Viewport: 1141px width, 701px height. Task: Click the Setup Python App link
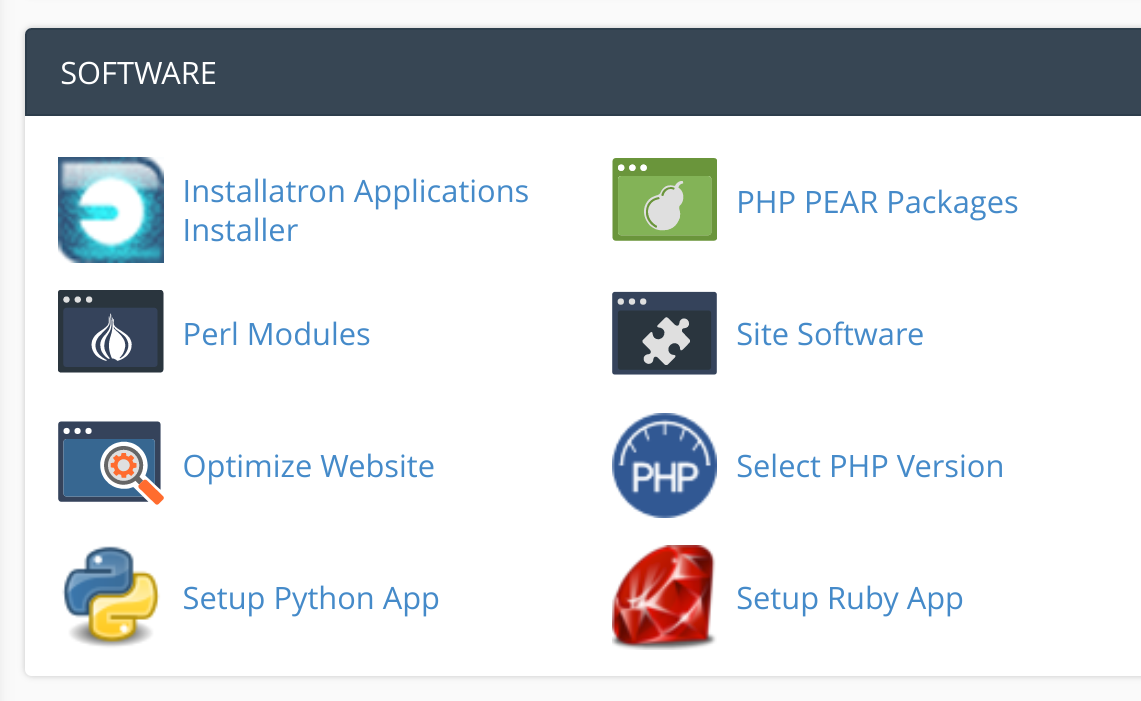[x=310, y=599]
